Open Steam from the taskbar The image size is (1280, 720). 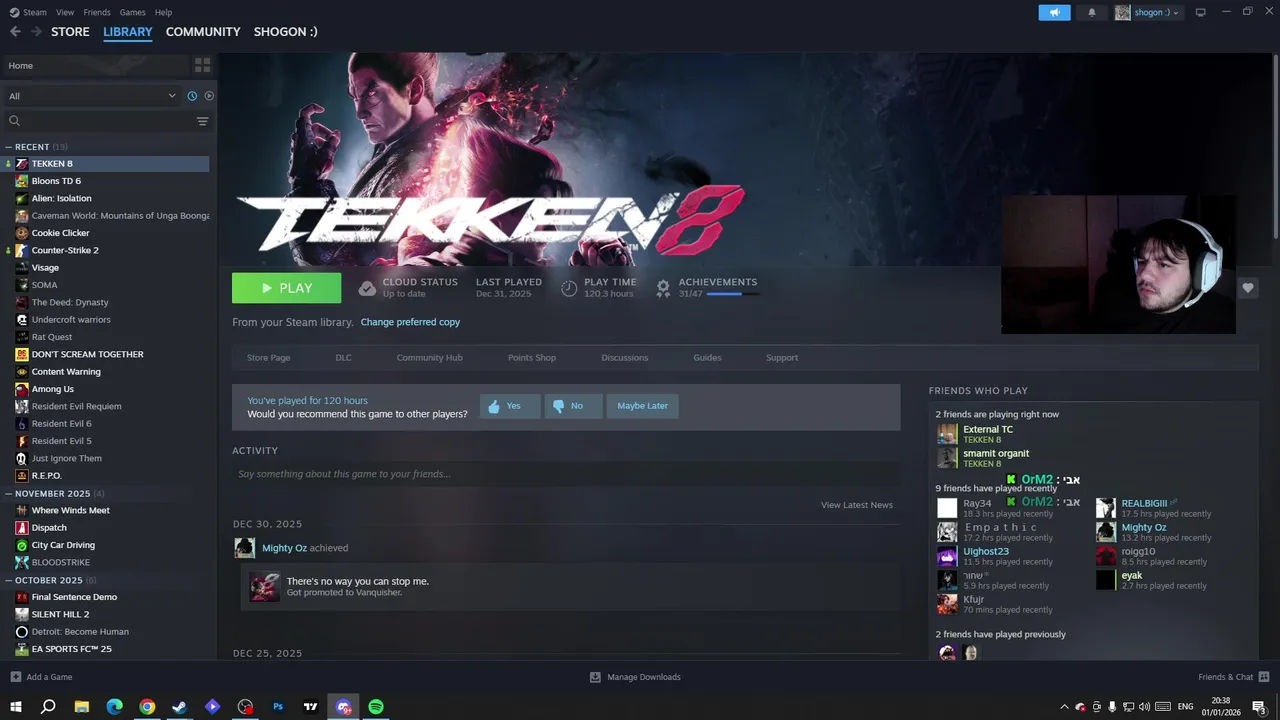pos(180,707)
